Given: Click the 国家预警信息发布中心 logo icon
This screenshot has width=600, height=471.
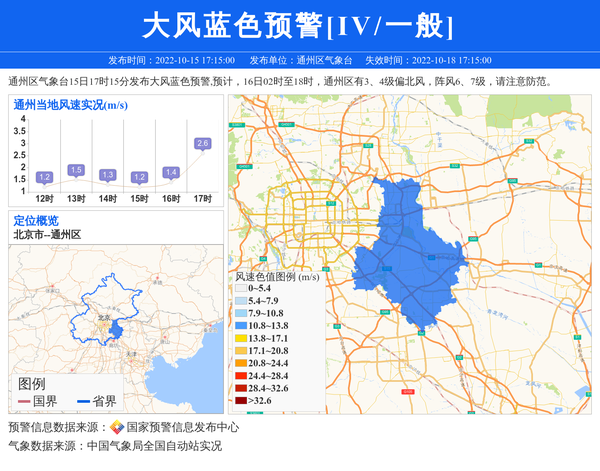Looking at the screenshot, I should 117,427.
